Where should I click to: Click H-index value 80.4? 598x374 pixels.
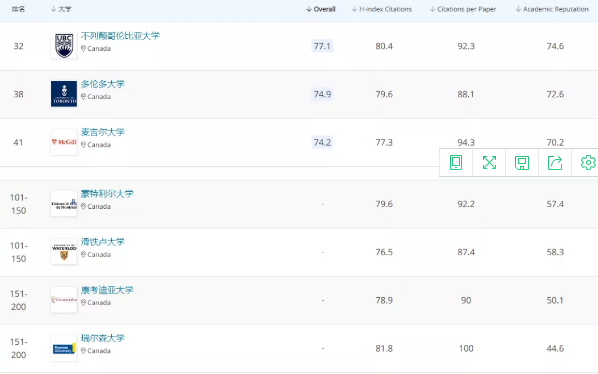click(x=384, y=46)
